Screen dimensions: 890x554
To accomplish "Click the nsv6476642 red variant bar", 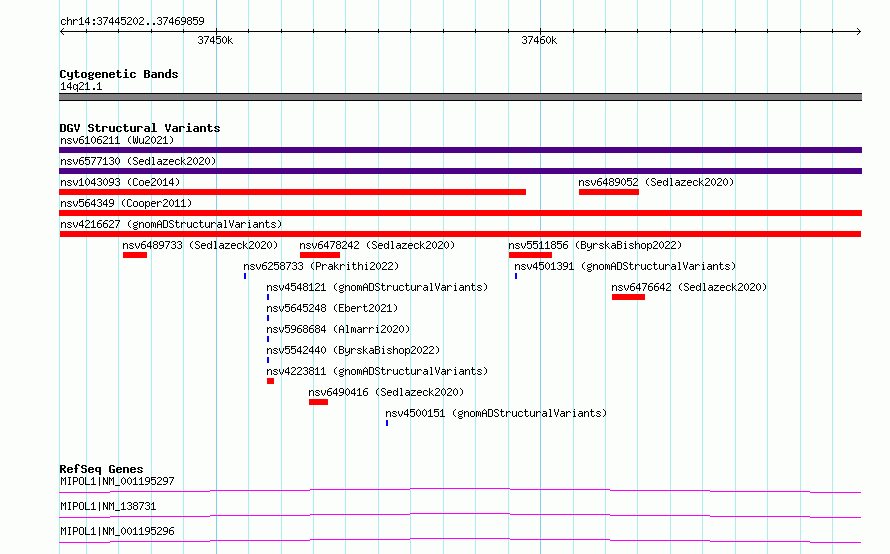I will click(628, 297).
